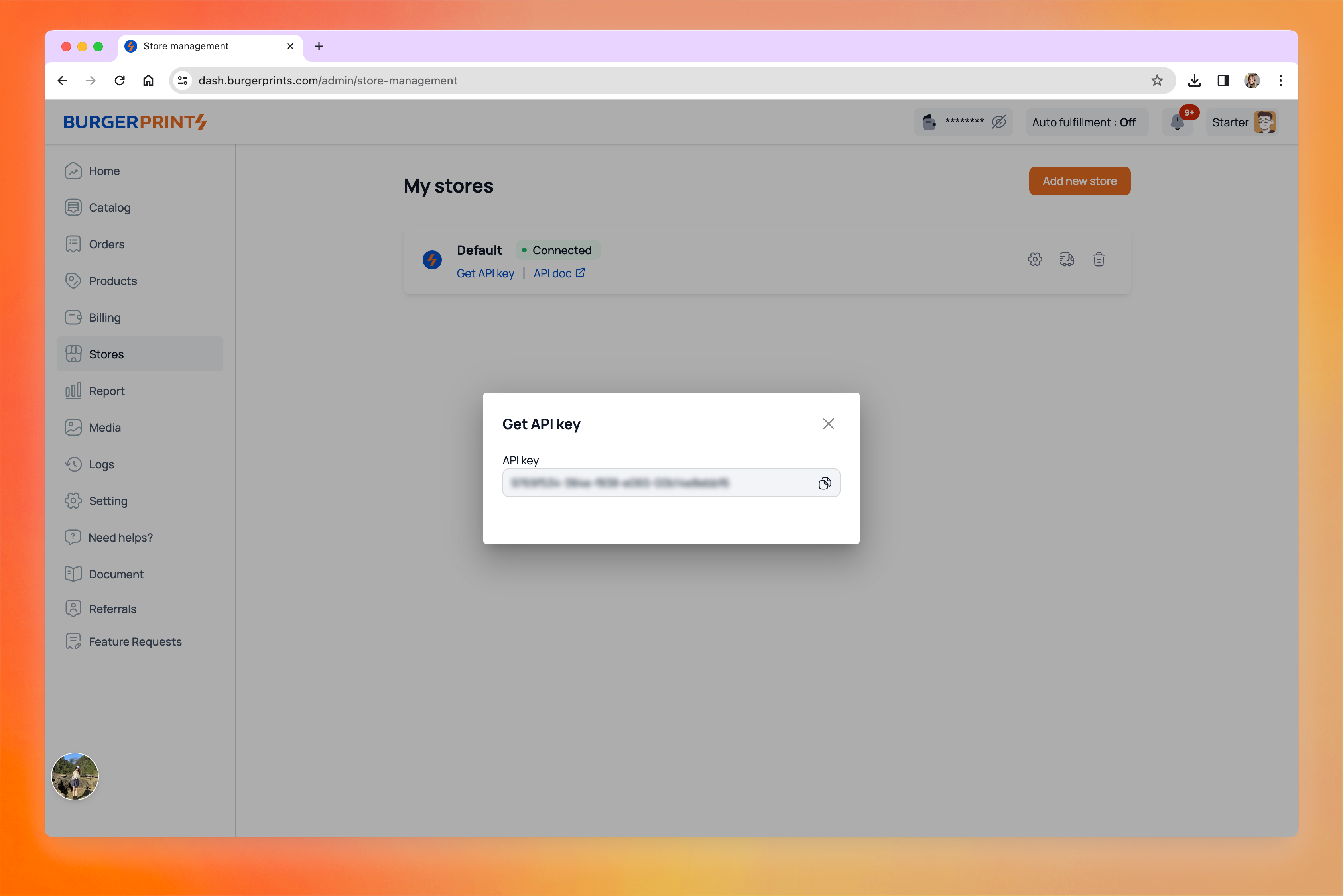
Task: Bookmark this page with the star icon
Action: (x=1157, y=81)
